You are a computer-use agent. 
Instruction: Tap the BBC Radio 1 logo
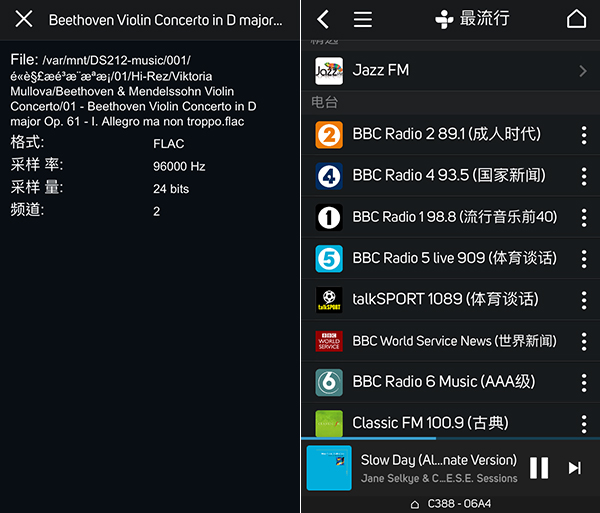click(329, 218)
